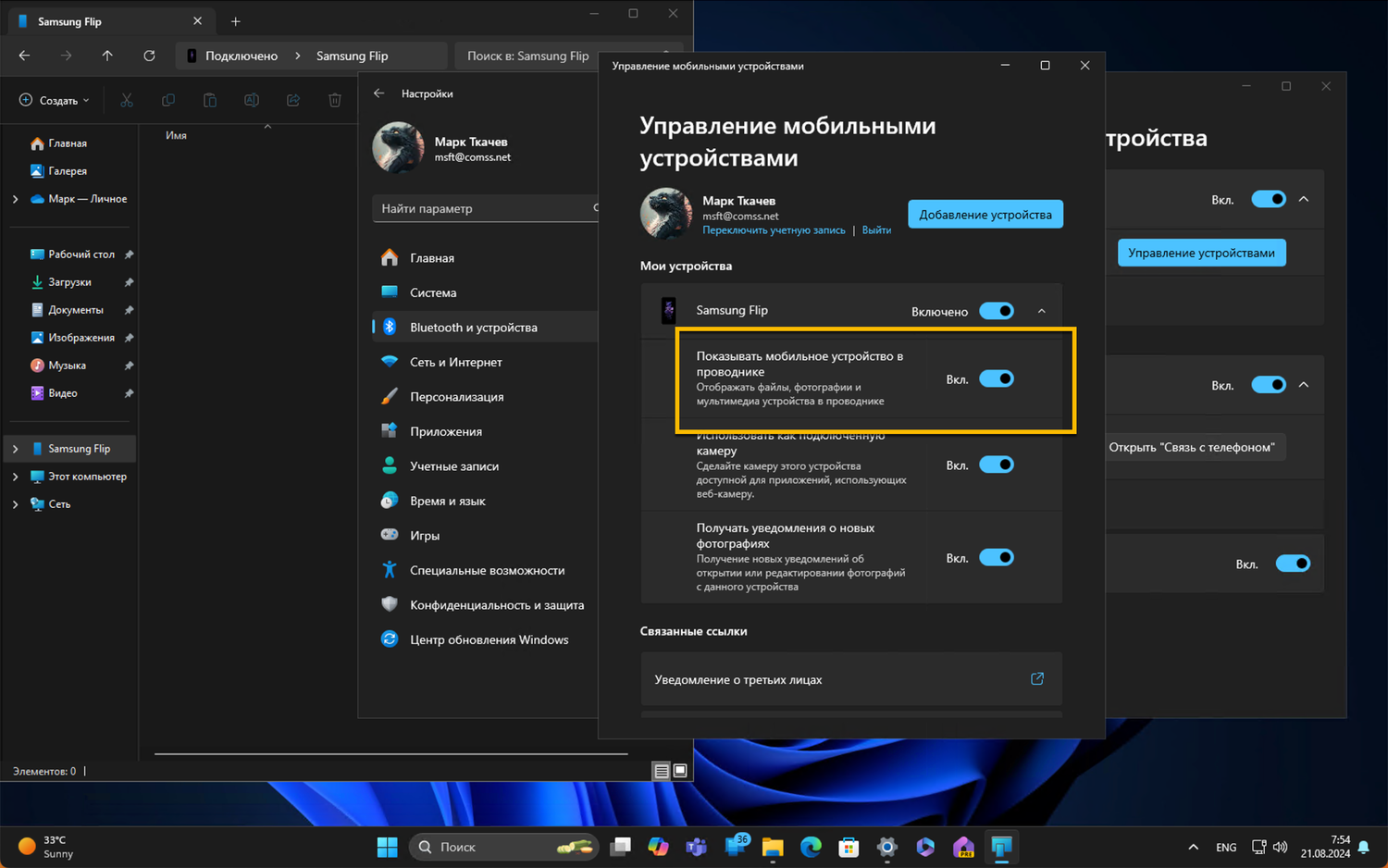The width and height of the screenshot is (1388, 868).
Task: Toggle the Samsung Flip enabled switch
Action: point(997,311)
